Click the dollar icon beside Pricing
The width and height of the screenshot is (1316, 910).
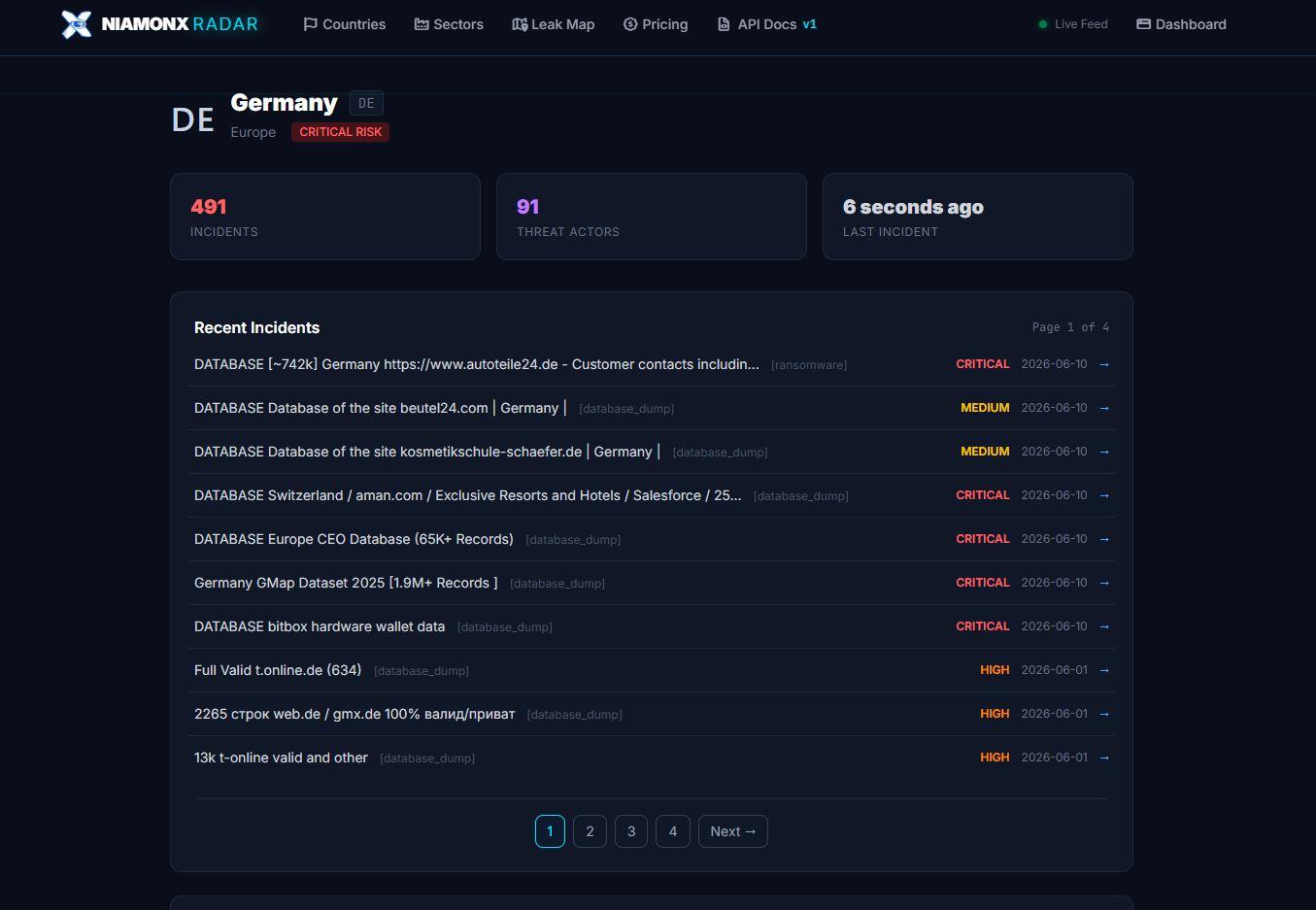630,24
